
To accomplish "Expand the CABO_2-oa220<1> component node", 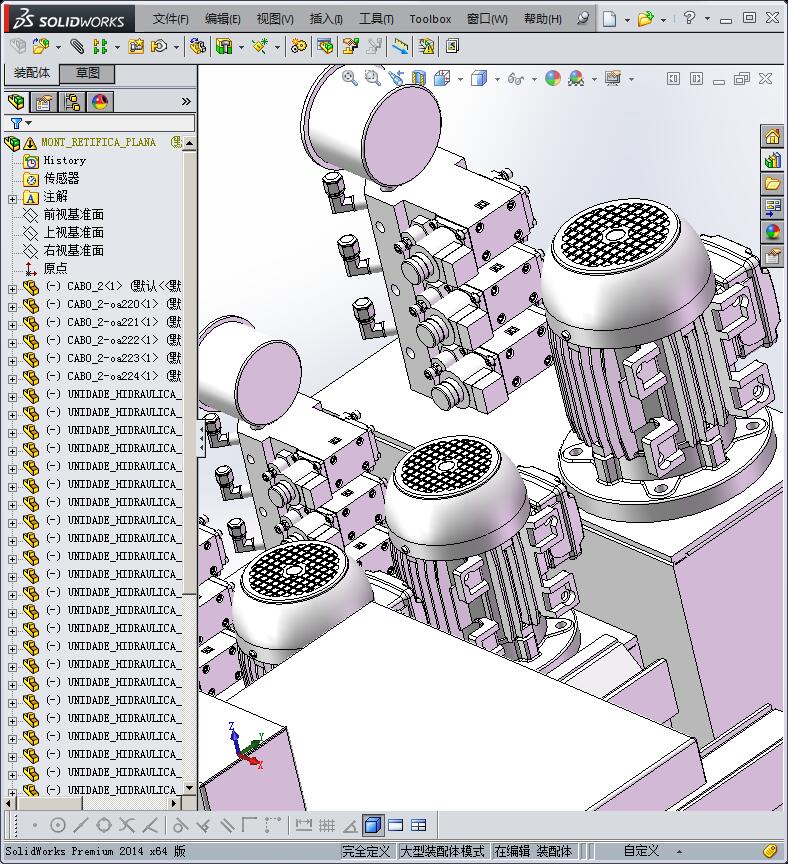I will pos(13,307).
